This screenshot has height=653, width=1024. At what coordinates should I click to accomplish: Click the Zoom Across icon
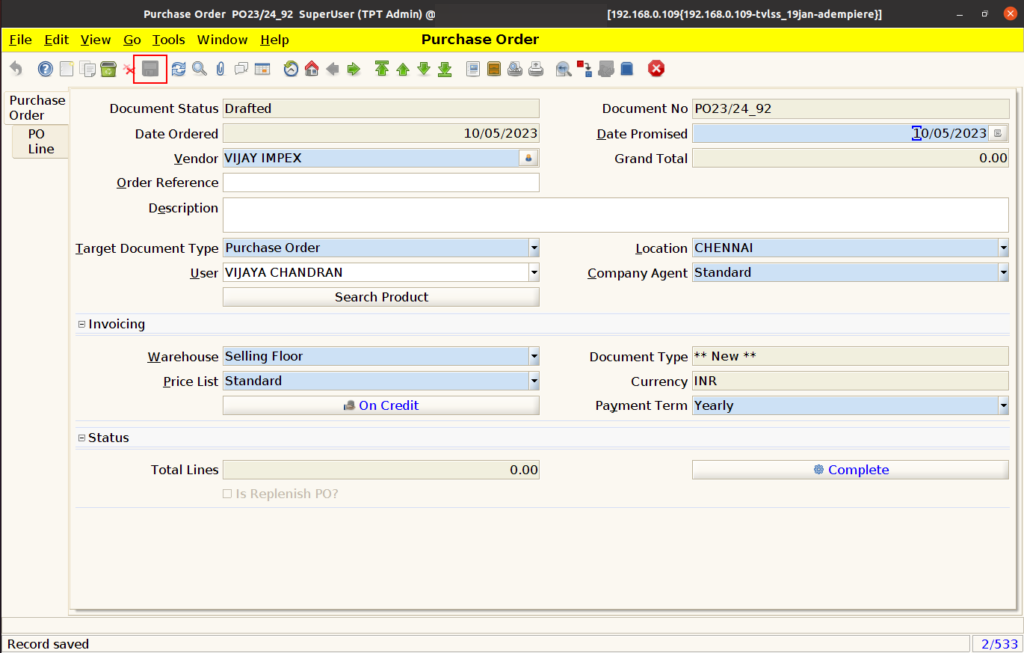tap(564, 69)
